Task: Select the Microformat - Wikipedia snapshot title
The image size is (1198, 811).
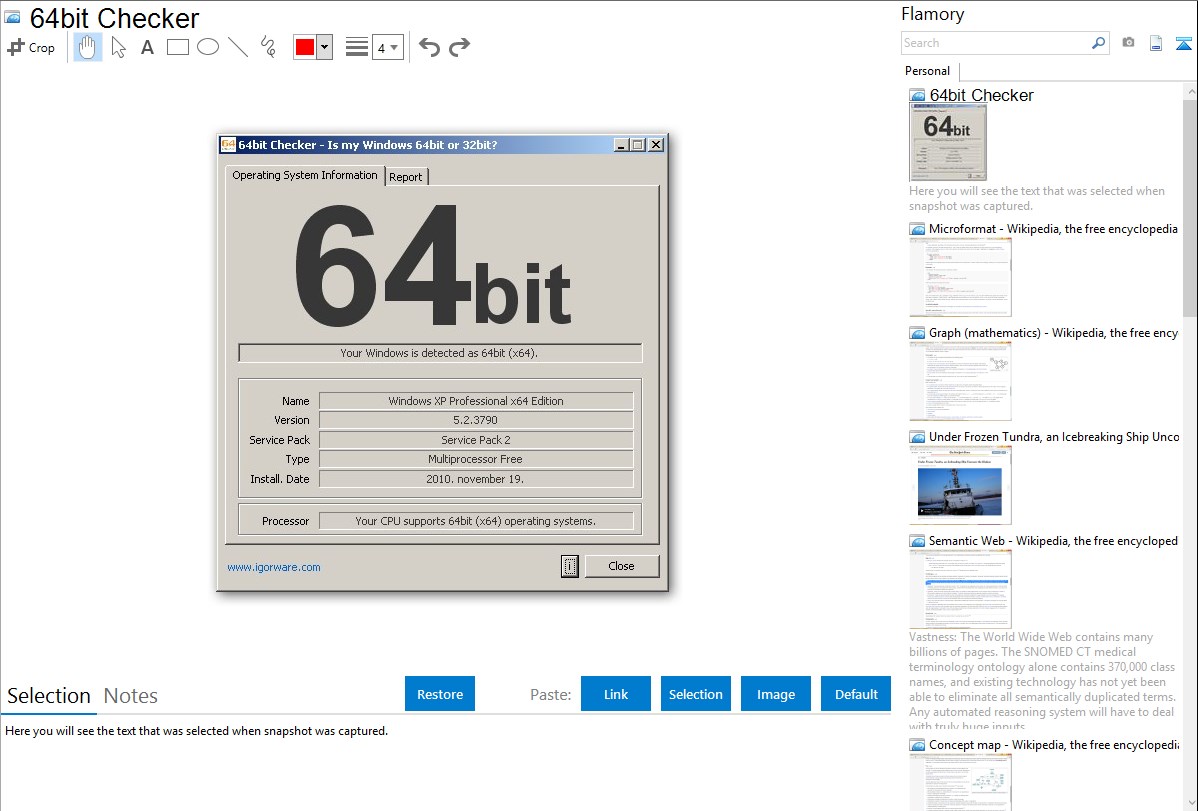Action: tap(1053, 229)
